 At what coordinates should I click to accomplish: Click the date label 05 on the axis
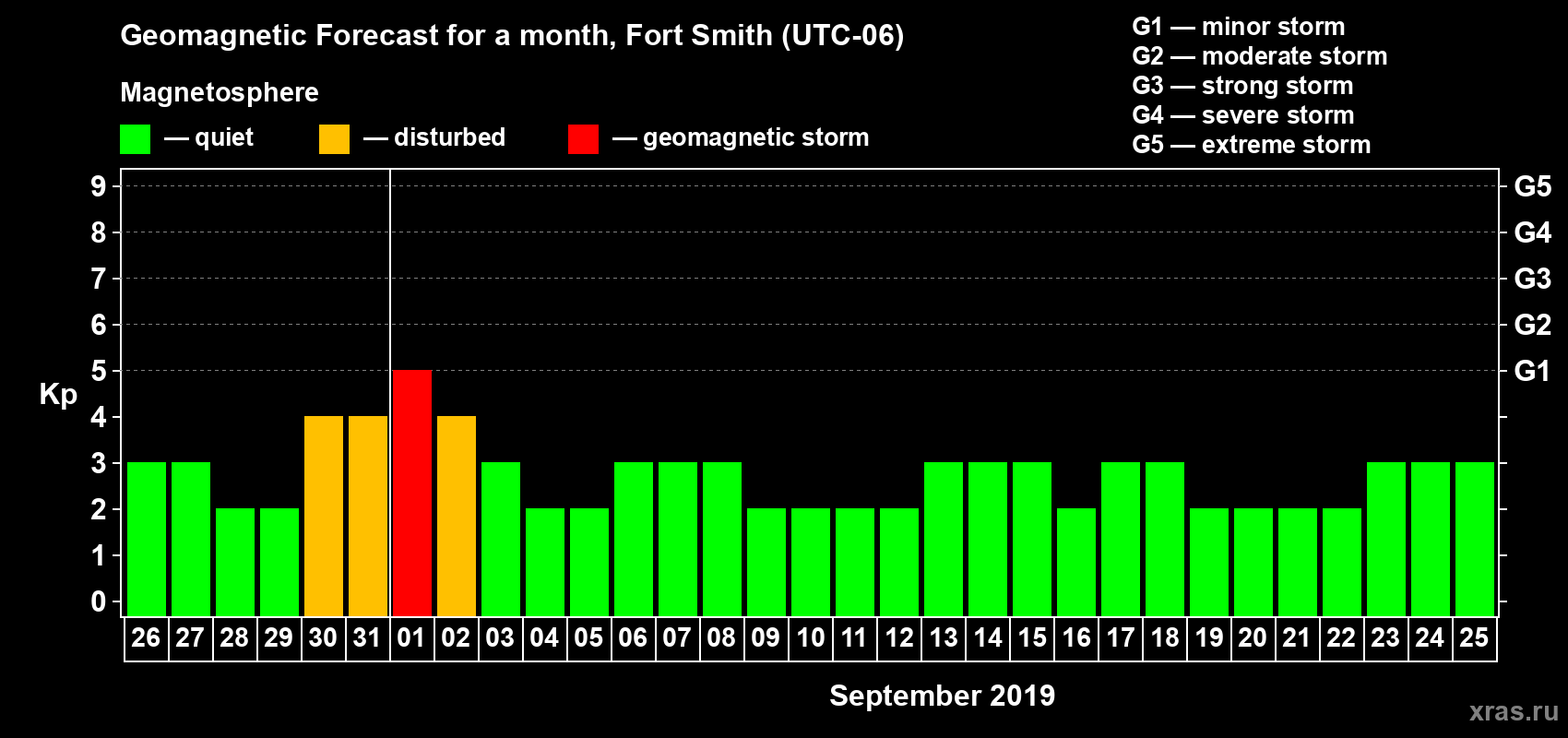(x=588, y=638)
